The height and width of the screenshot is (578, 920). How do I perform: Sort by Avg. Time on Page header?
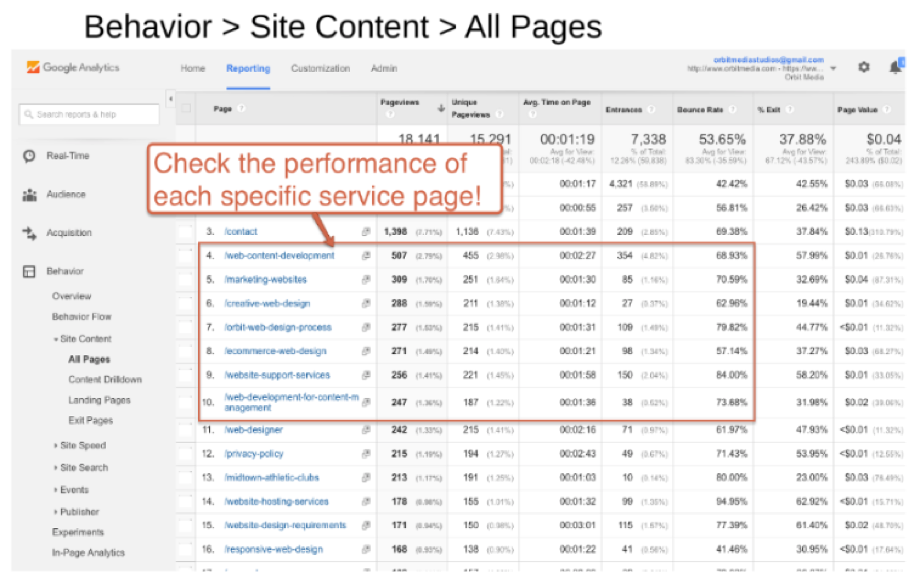pyautogui.click(x=556, y=103)
